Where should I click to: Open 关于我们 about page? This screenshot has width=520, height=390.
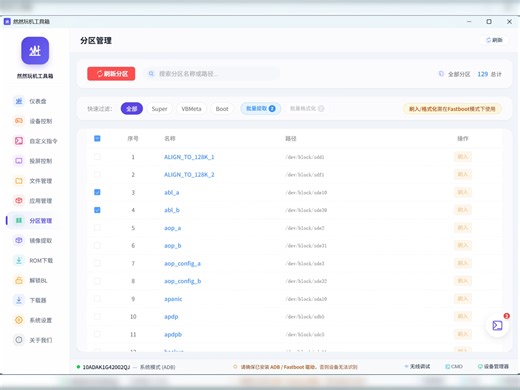[33, 340]
